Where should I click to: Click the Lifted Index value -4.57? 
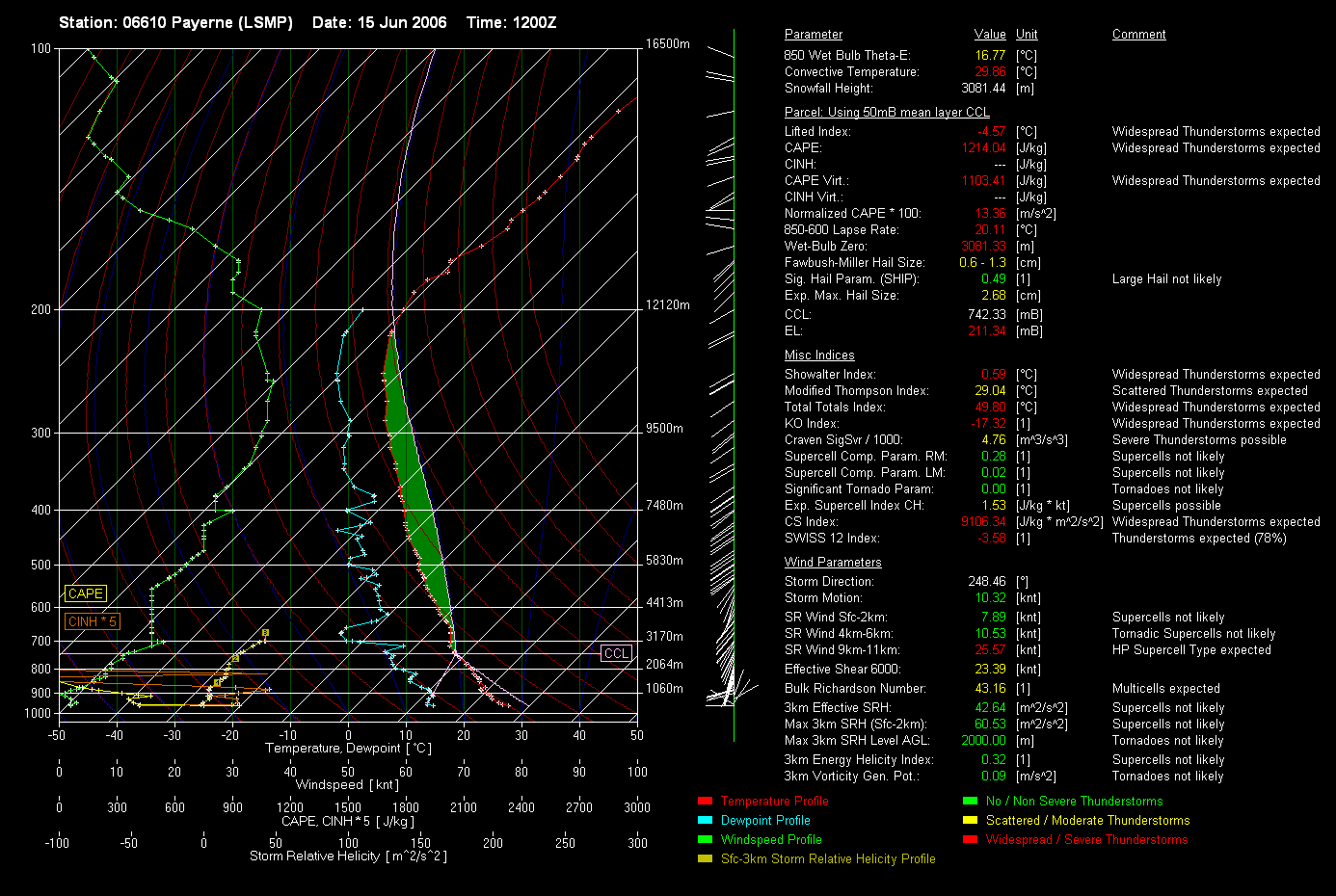[991, 131]
